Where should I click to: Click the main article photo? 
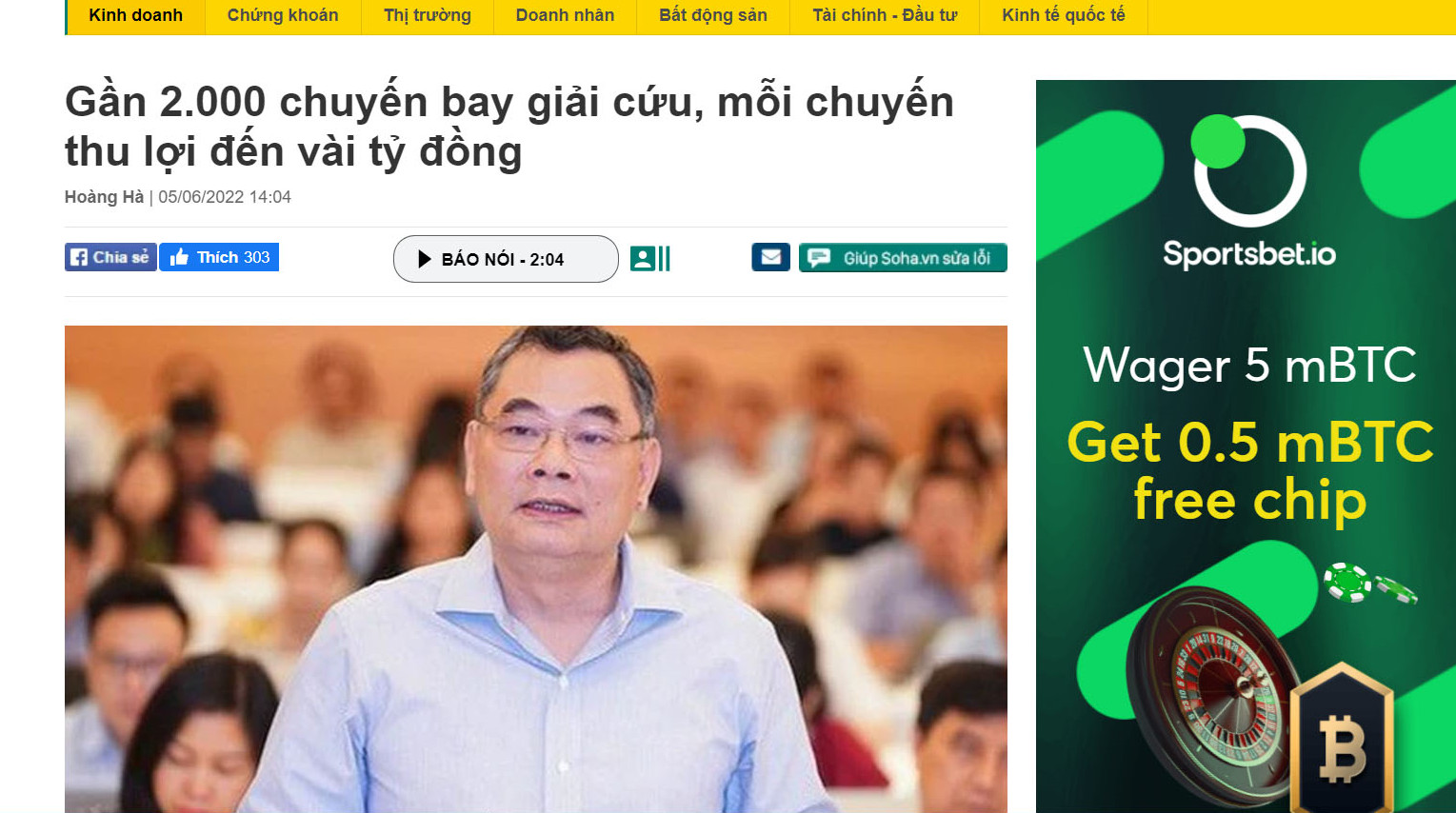536,569
